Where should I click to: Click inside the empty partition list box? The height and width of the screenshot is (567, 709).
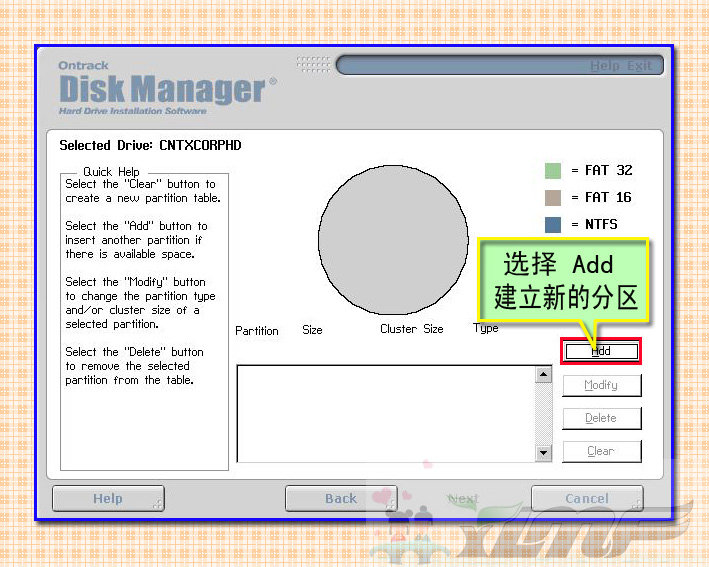point(386,414)
